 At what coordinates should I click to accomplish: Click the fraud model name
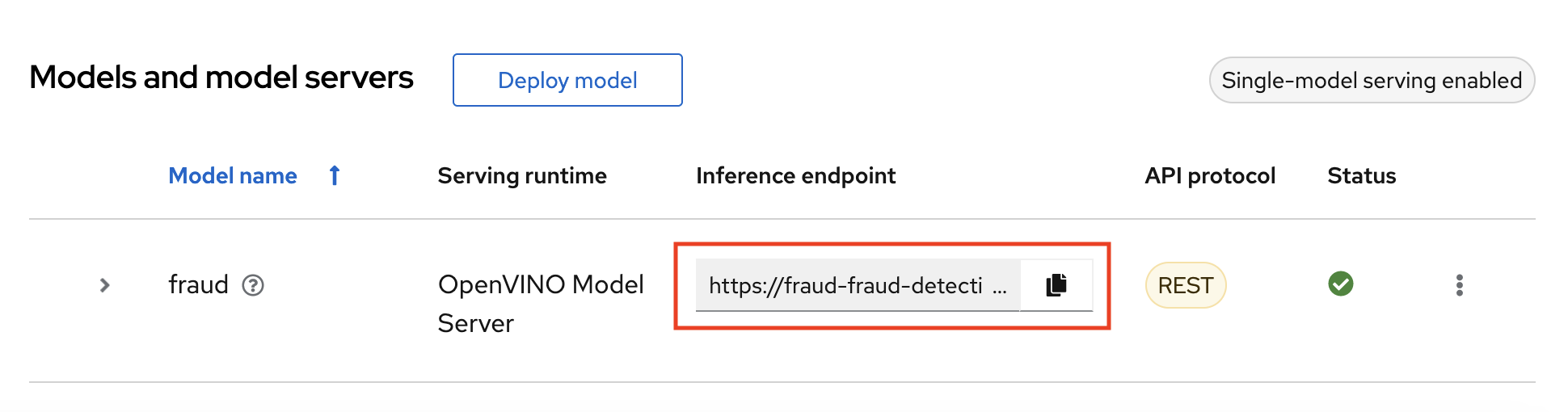point(198,284)
